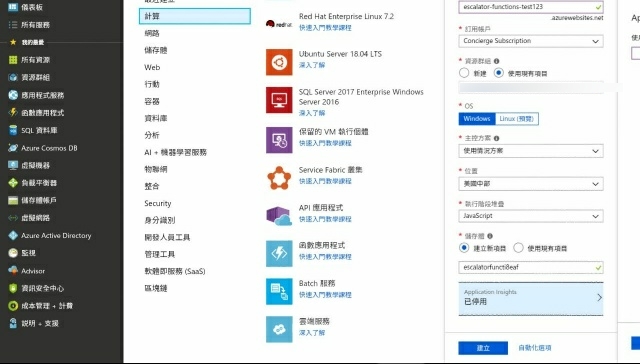The image size is (640, 364).
Task: Select the API 應用程式 icon
Action: 279,215
